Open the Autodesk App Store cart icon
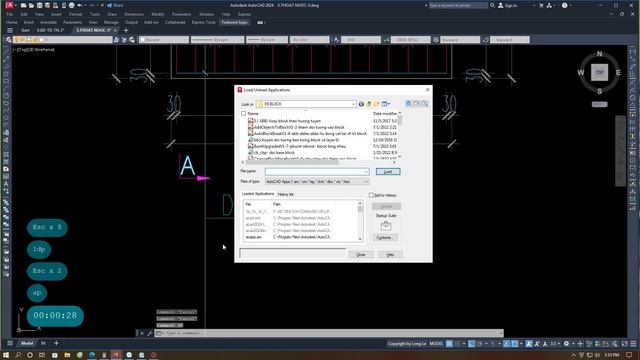 pyautogui.click(x=541, y=5)
